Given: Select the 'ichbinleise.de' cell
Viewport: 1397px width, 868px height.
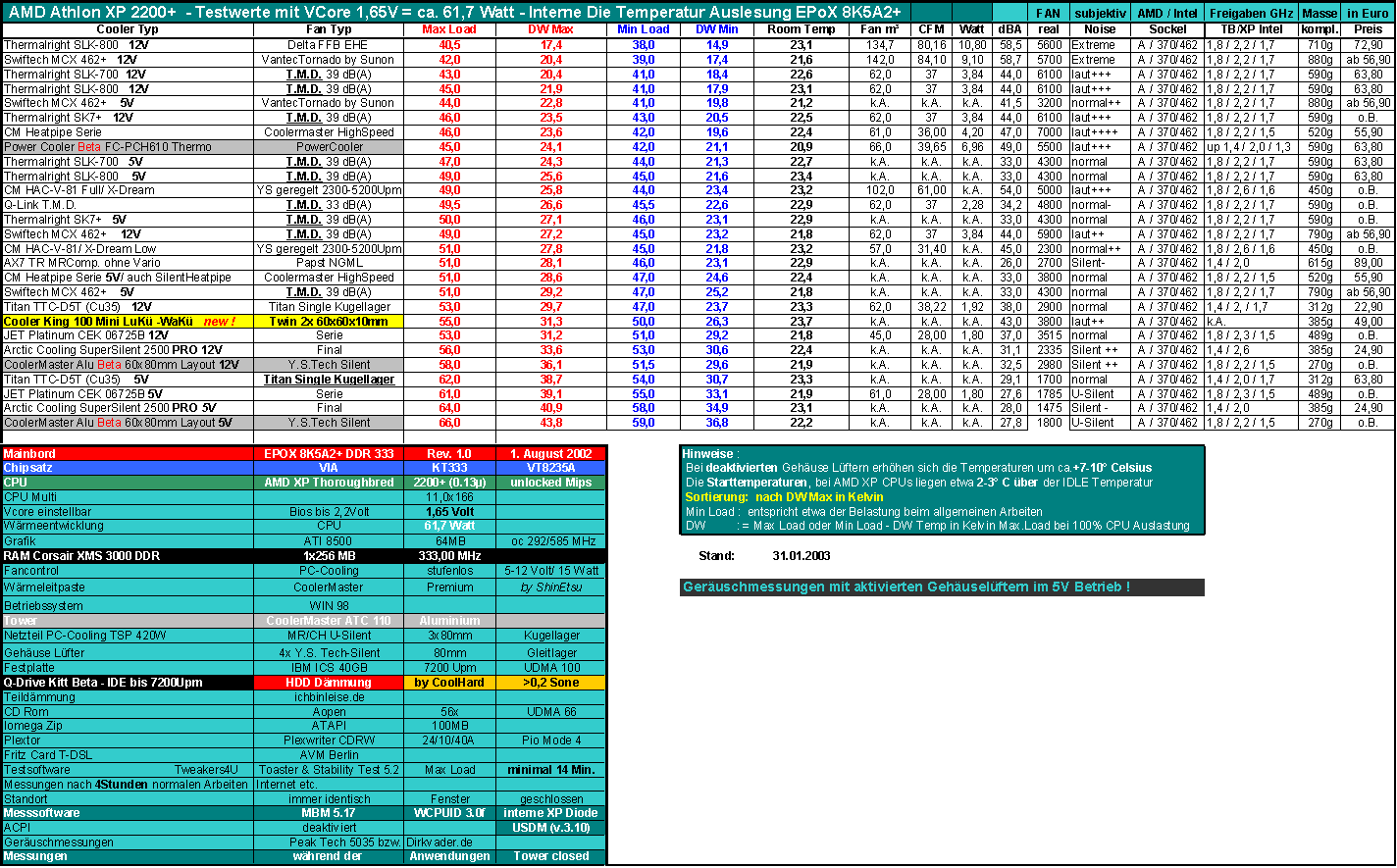Looking at the screenshot, I should click(329, 697).
